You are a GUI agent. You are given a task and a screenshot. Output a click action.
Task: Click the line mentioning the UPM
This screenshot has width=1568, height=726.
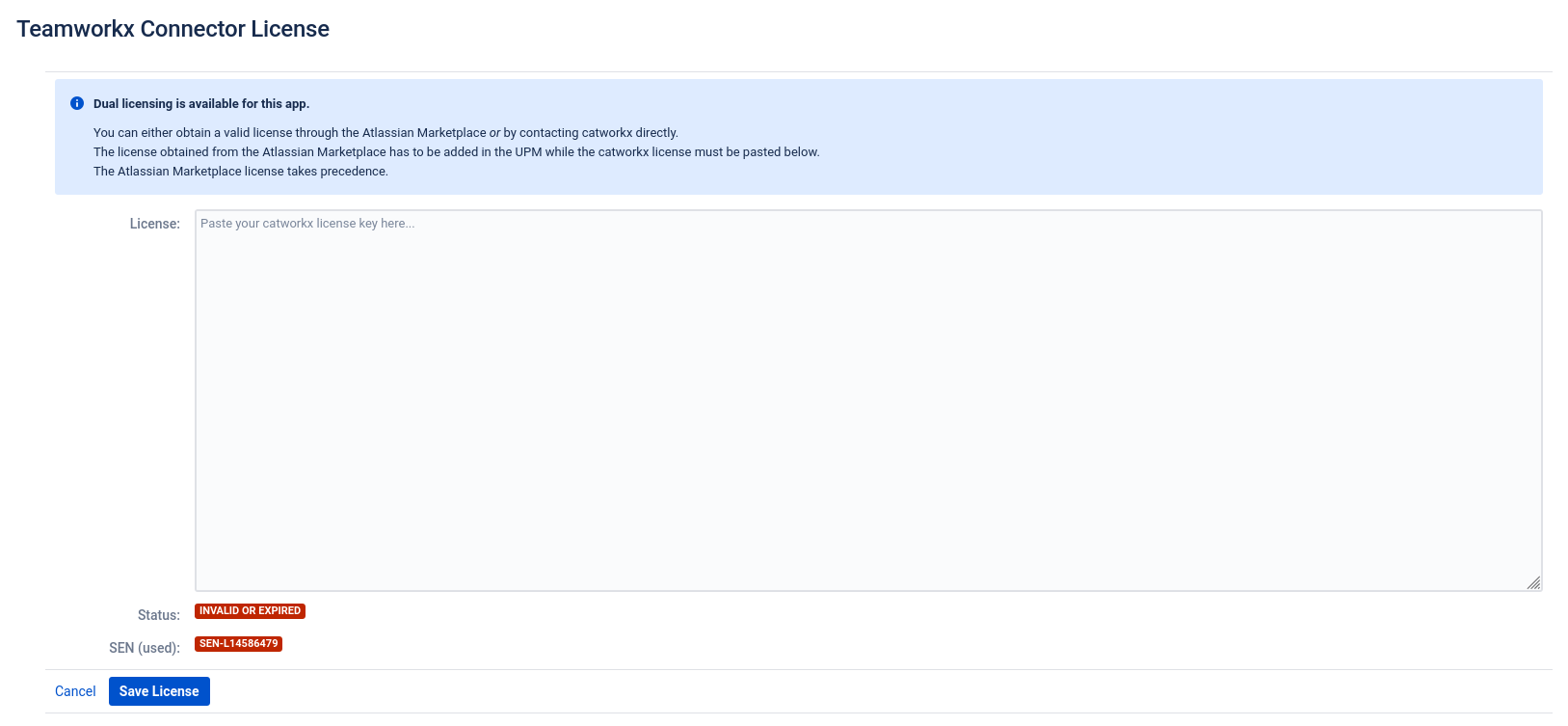(457, 152)
